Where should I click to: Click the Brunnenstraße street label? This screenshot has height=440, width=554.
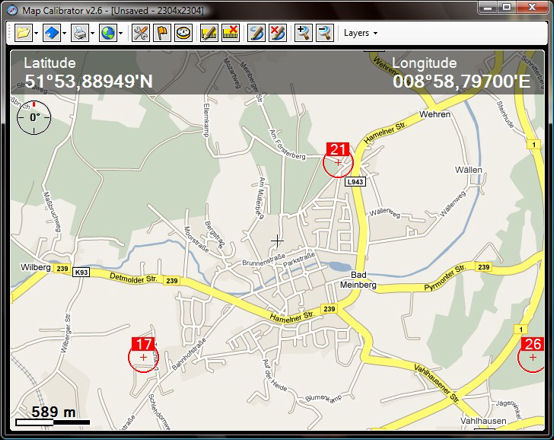[x=264, y=260]
